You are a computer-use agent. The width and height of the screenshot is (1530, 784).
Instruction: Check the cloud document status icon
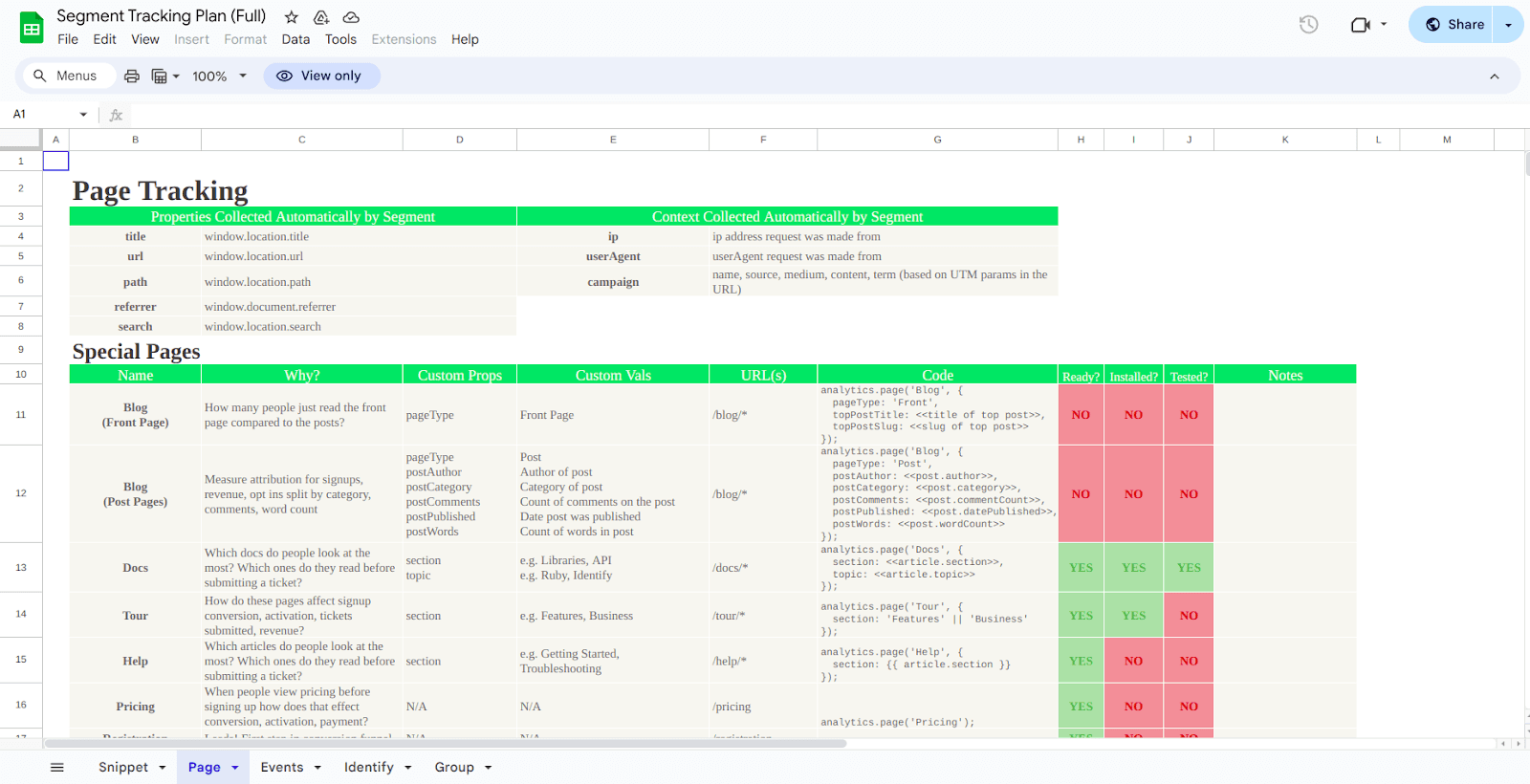(351, 17)
